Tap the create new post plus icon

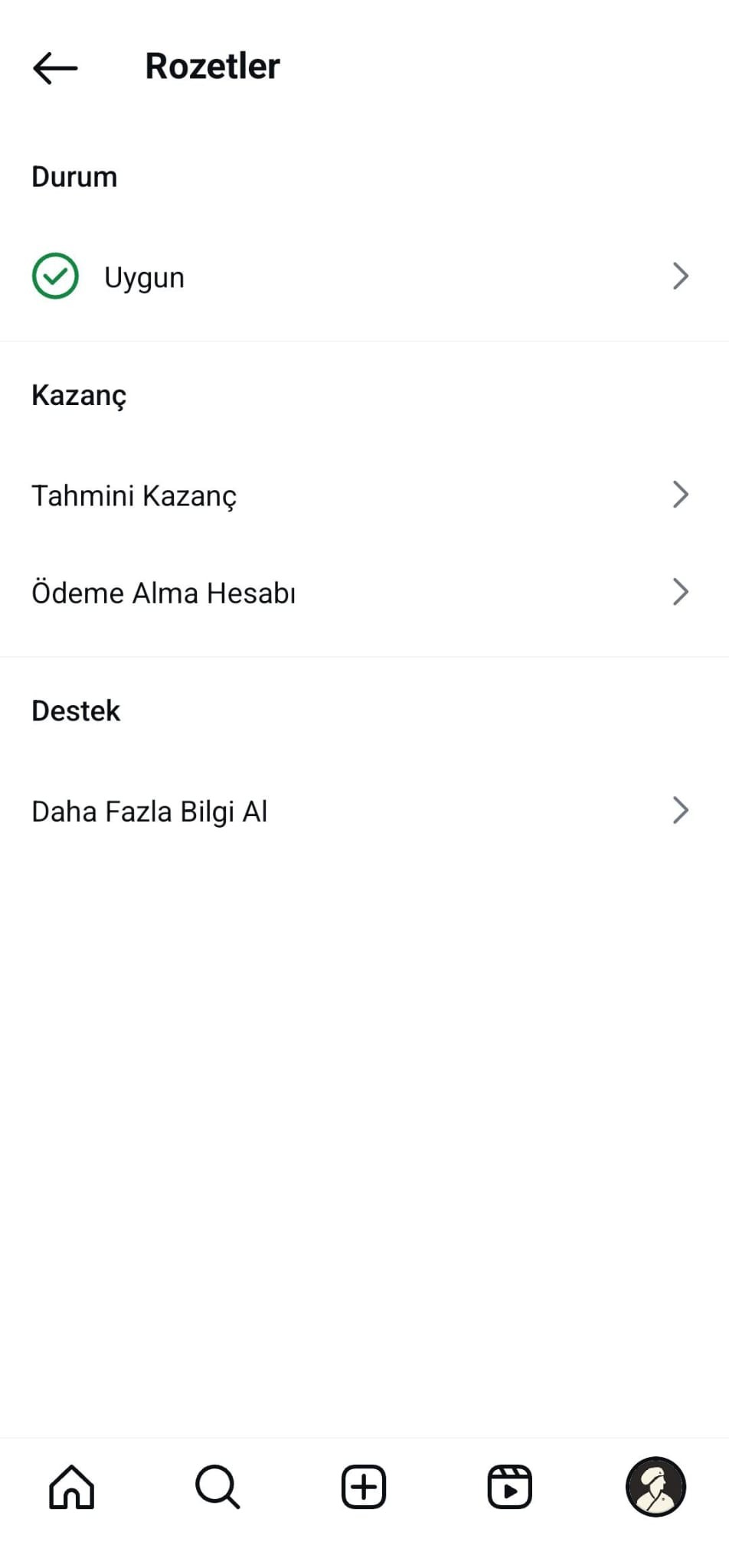pyautogui.click(x=364, y=1487)
